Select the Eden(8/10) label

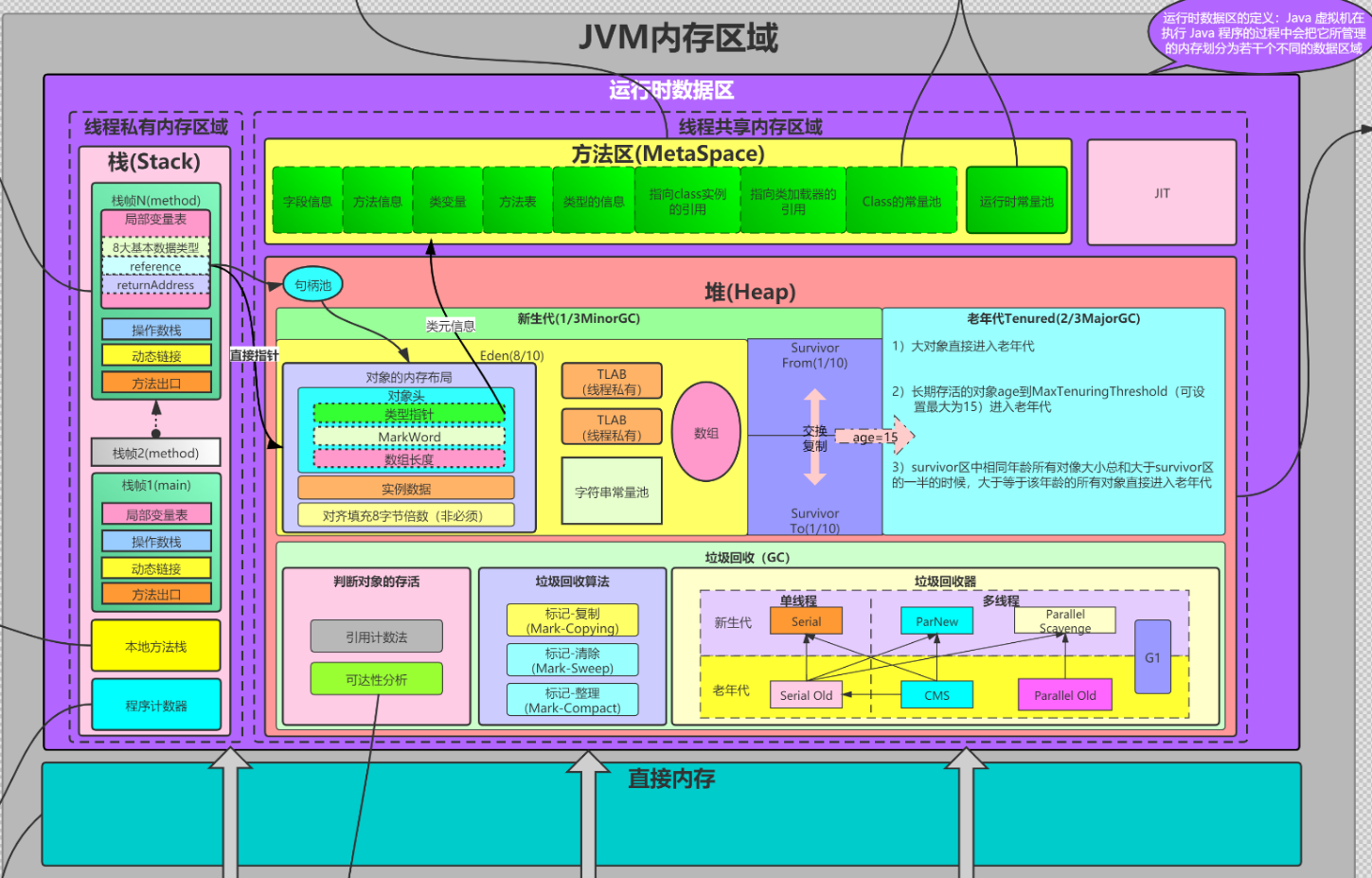point(512,355)
